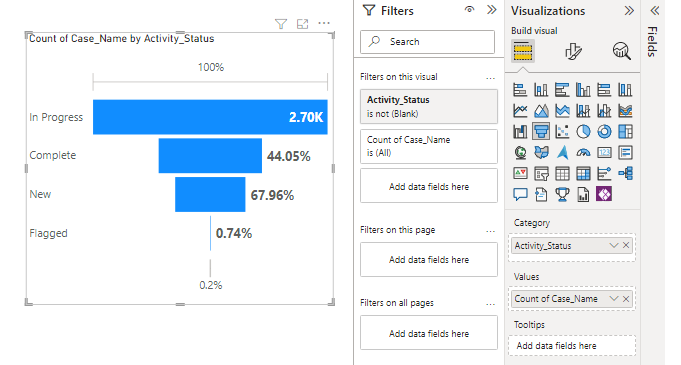This screenshot has height=365, width=681.
Task: Pick the Table visualization icon
Action: 562,174
